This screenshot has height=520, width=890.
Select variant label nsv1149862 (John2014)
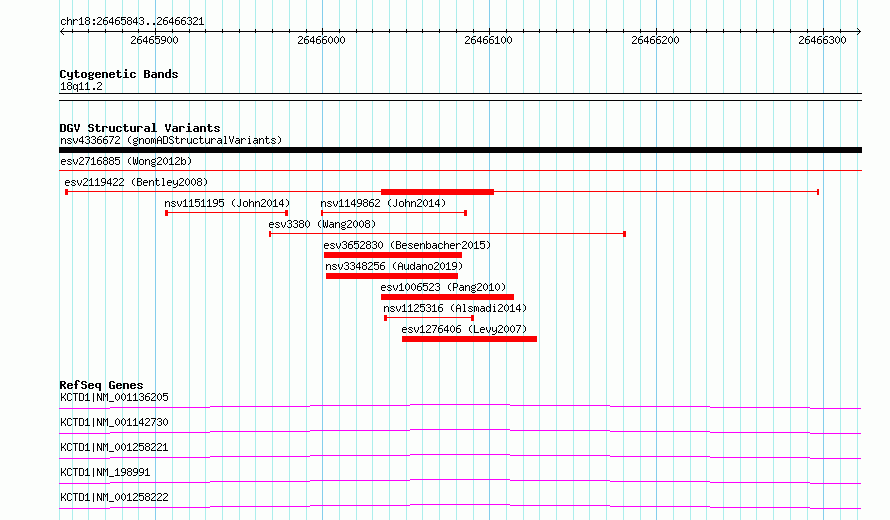383,203
